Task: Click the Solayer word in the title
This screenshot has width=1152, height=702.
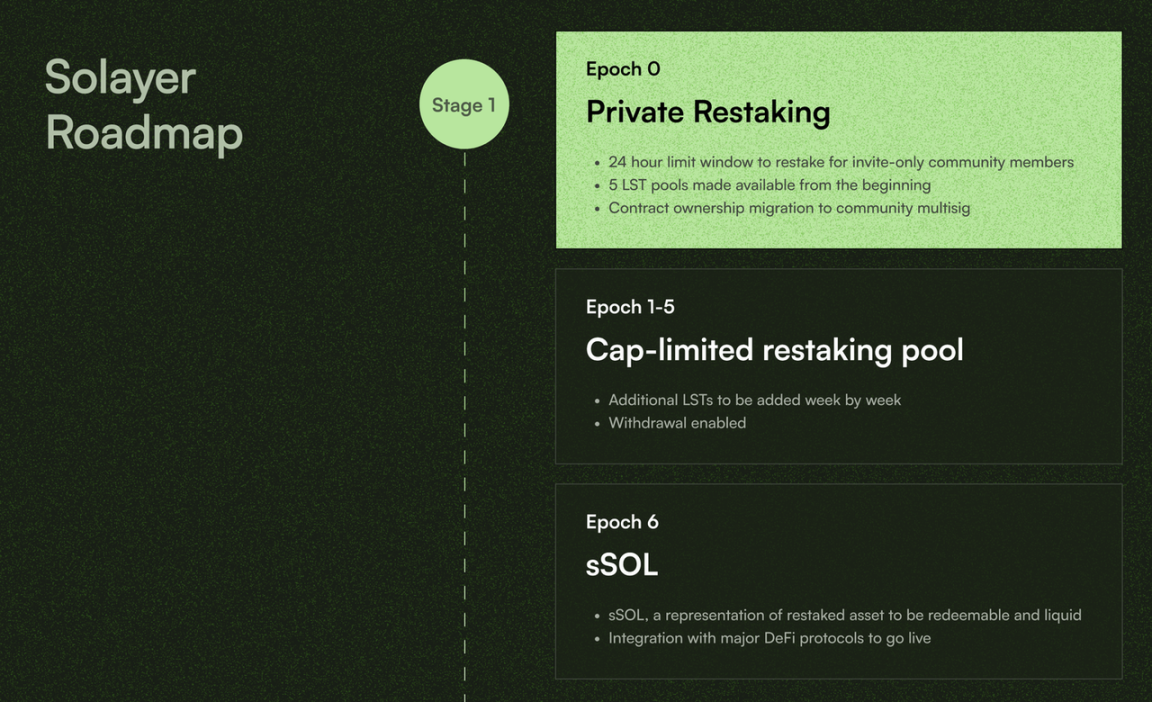Action: pyautogui.click(x=120, y=78)
